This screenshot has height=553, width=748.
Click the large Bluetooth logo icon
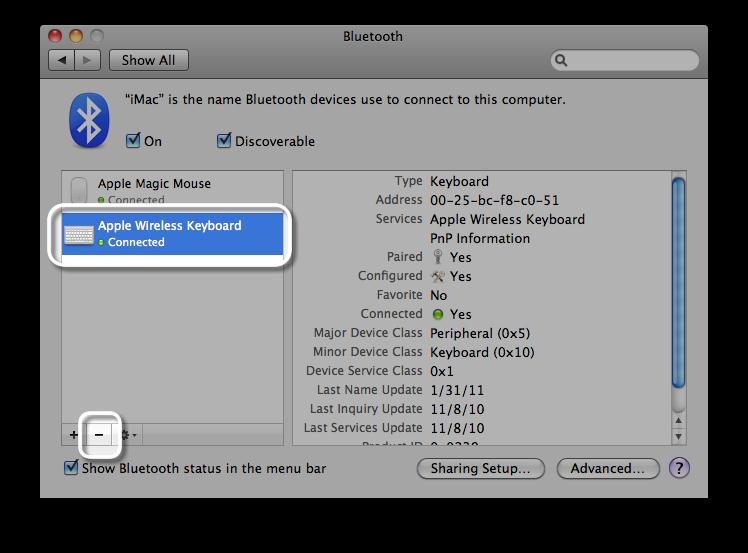pyautogui.click(x=88, y=120)
